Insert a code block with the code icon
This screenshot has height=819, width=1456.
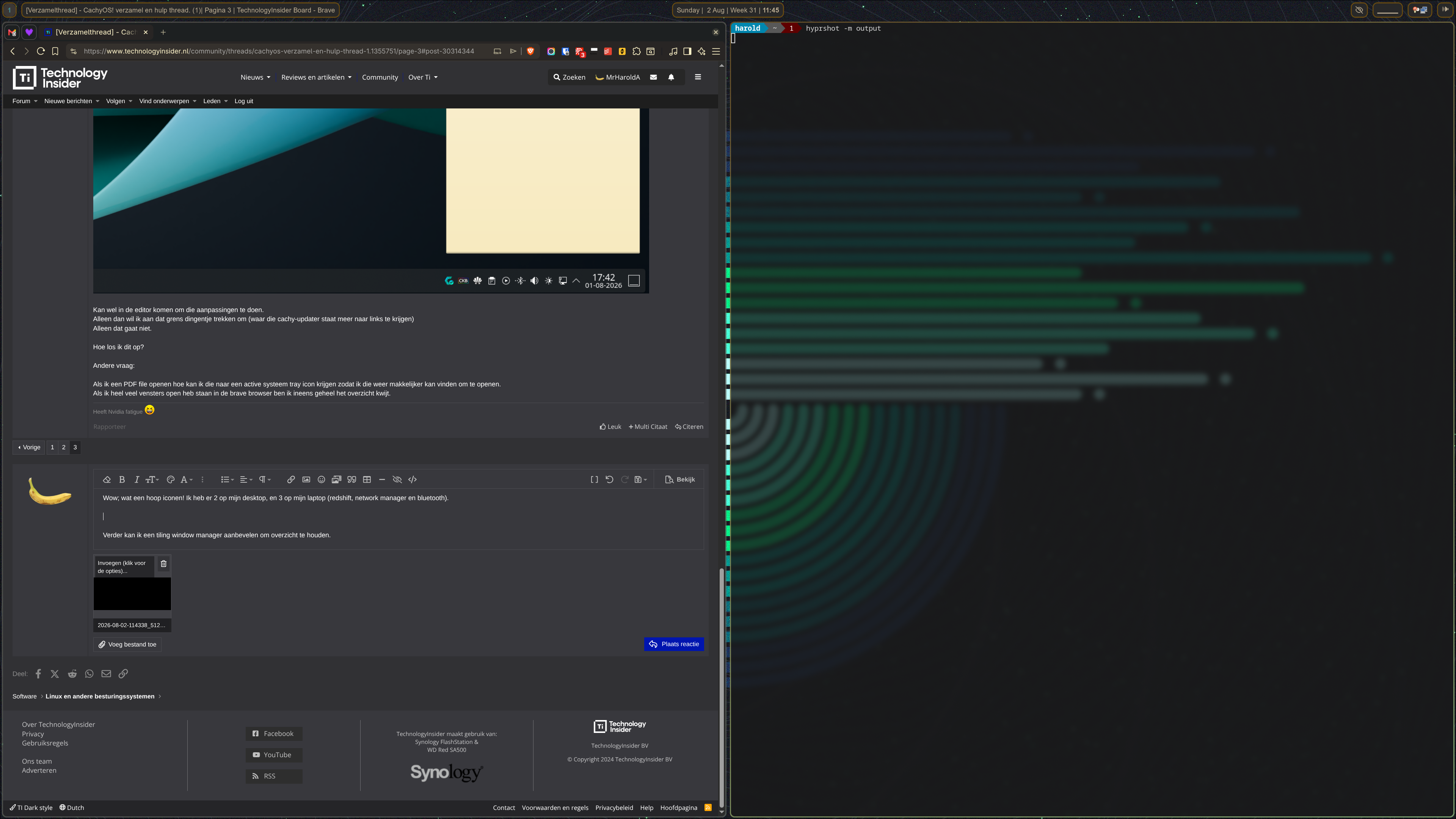pyautogui.click(x=413, y=480)
